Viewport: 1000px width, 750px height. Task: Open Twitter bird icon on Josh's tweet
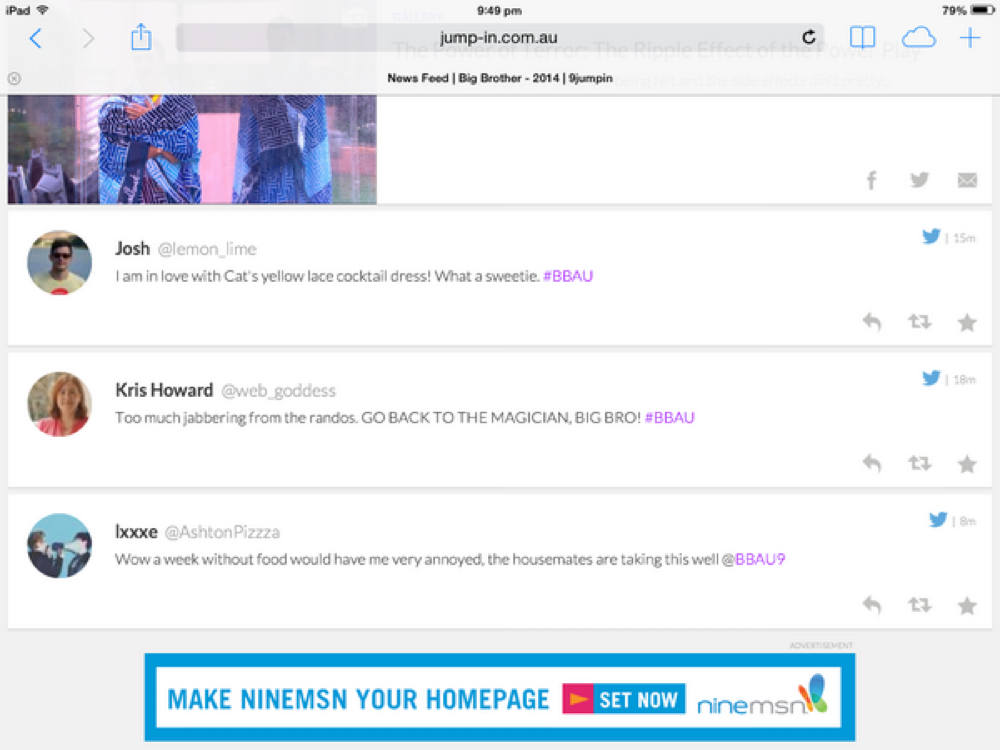(931, 237)
